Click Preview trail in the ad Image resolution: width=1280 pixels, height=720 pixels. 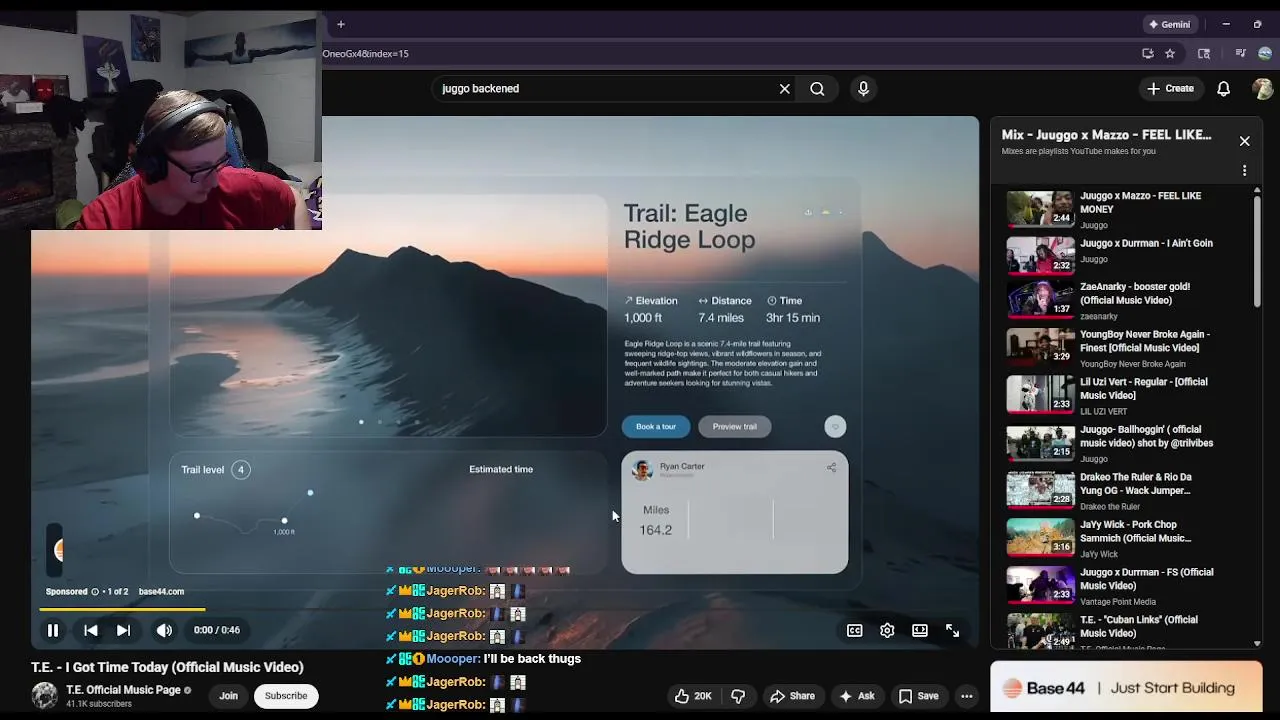click(x=735, y=427)
